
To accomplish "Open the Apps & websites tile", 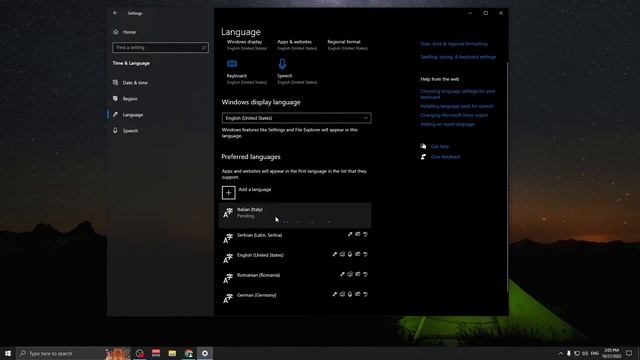I will tap(297, 45).
